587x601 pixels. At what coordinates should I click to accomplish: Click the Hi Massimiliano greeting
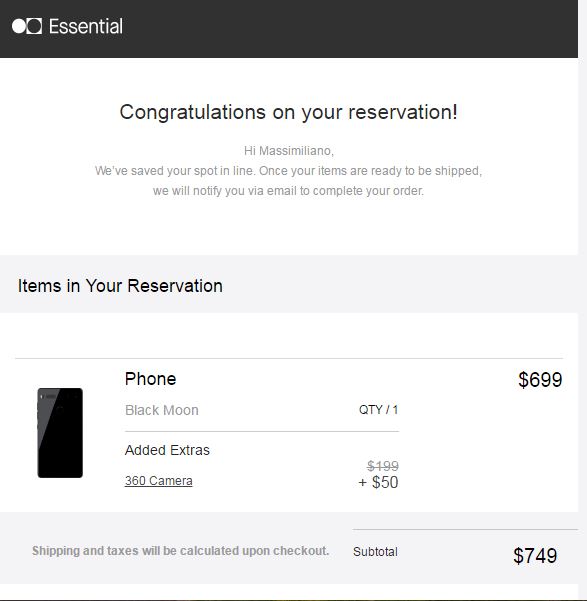(x=289, y=151)
